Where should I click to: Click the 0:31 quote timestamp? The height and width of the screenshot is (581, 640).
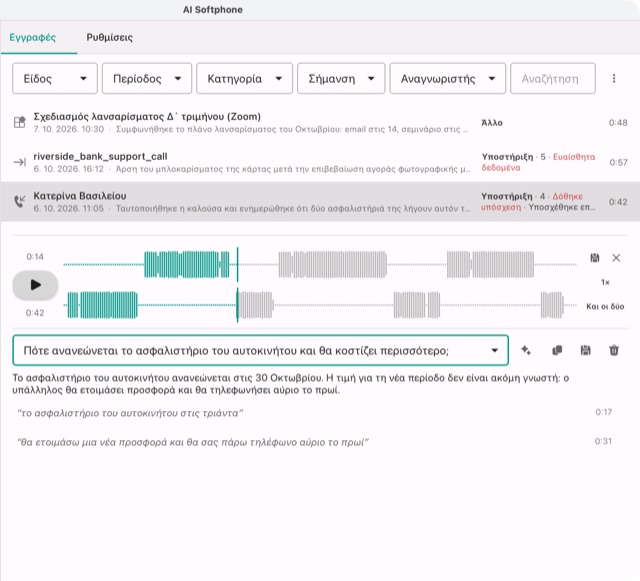pos(603,441)
